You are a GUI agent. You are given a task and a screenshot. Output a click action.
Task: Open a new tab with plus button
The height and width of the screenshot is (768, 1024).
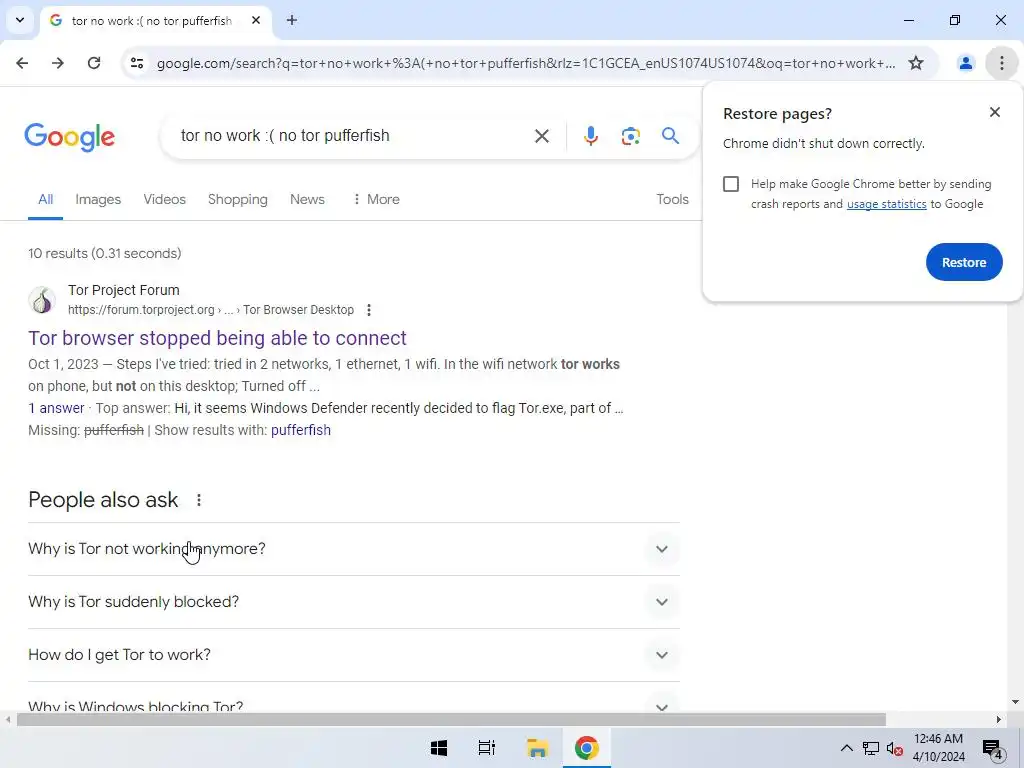pos(292,20)
